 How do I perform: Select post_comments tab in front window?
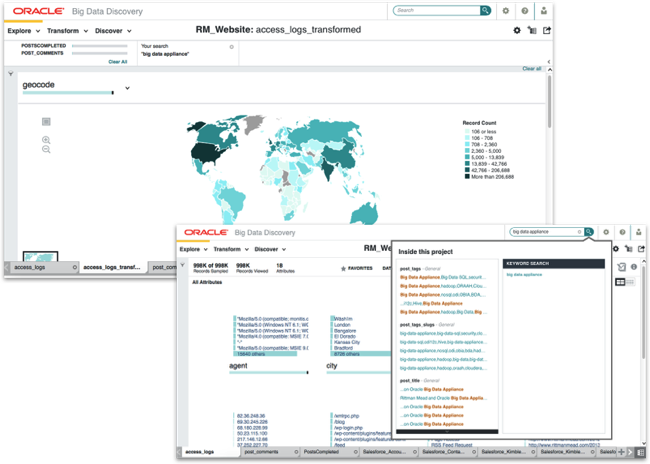(262, 452)
